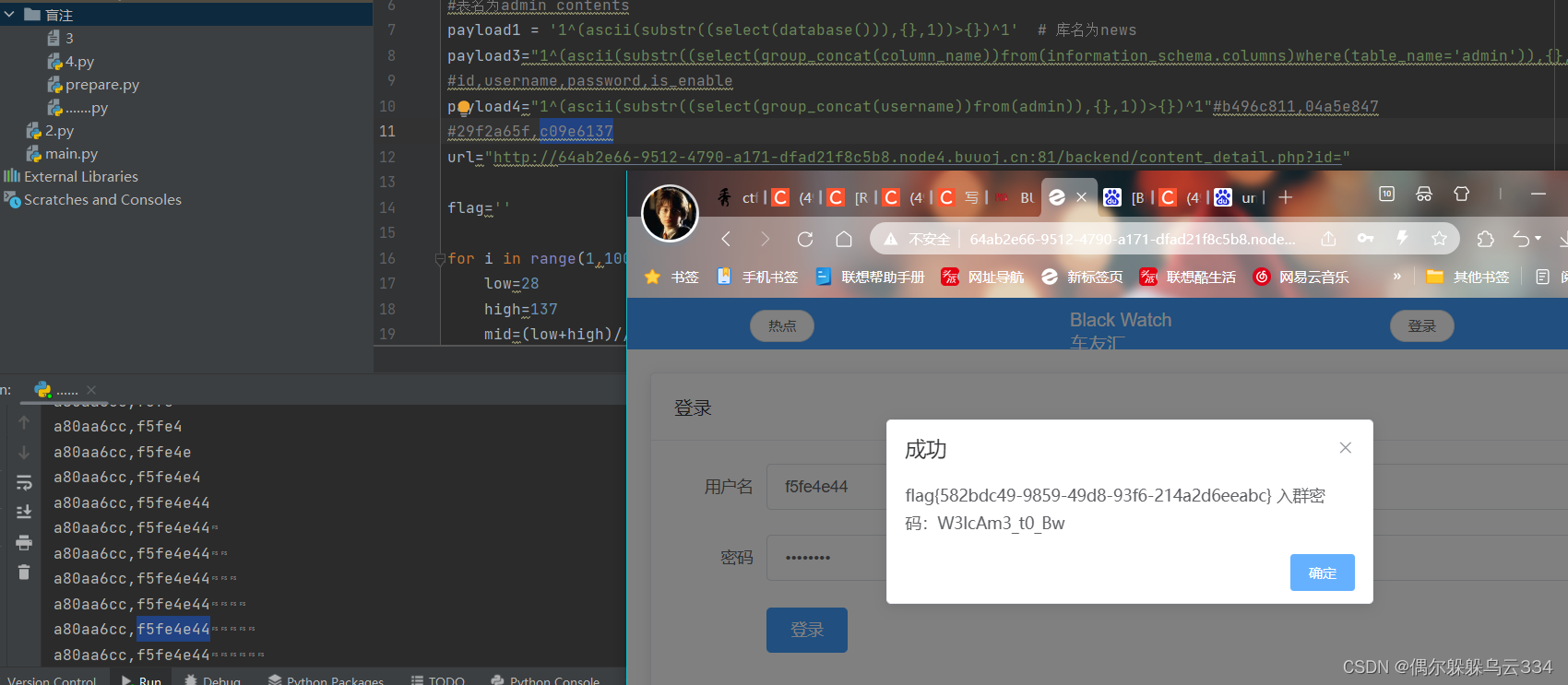Clear console output with trash icon

(24, 573)
